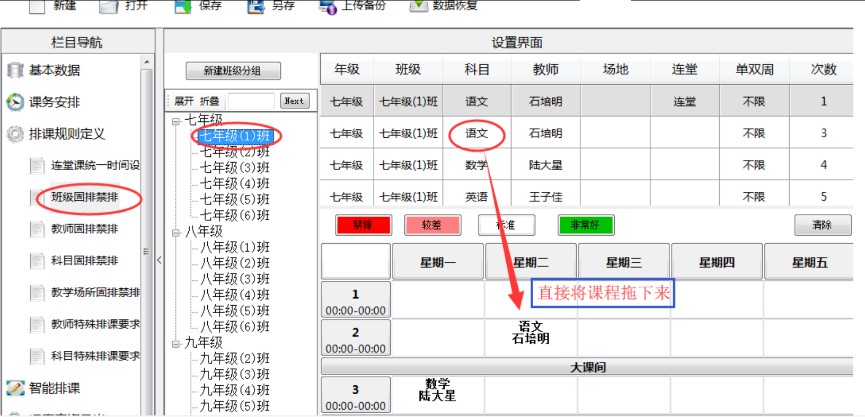
Task: Click the 教师 column header
Action: click(546, 70)
